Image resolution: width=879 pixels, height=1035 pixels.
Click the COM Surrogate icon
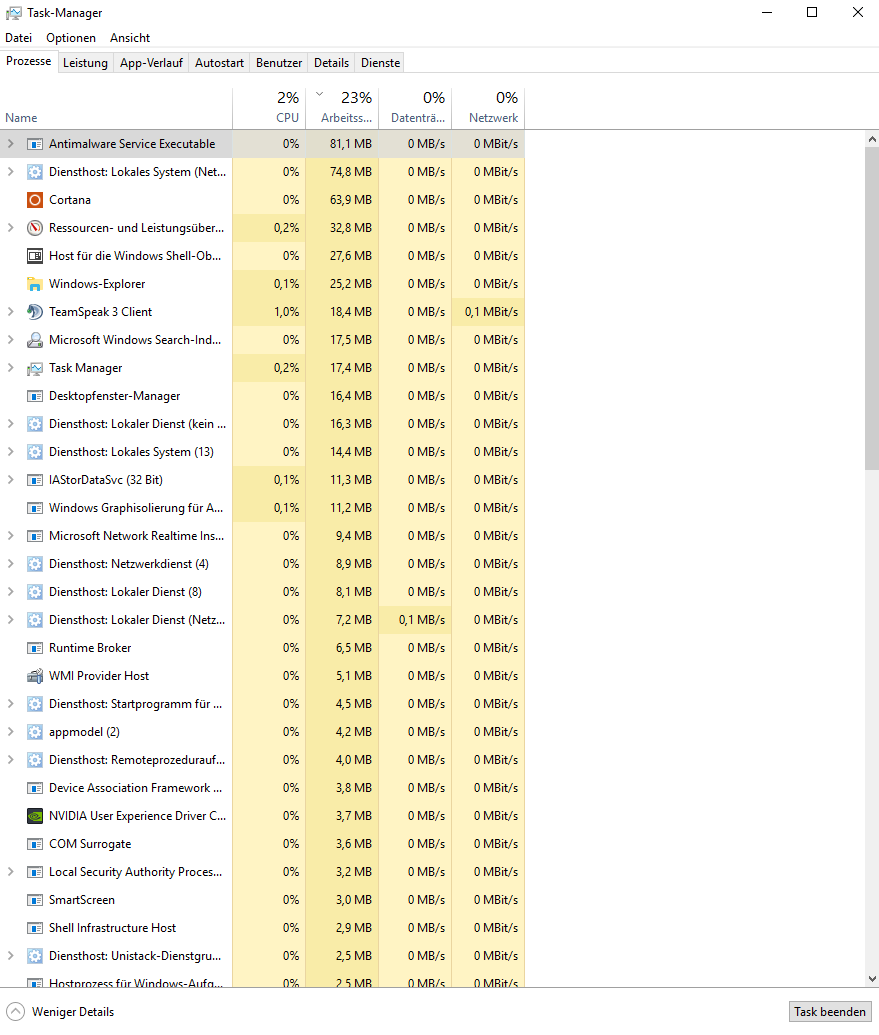pyautogui.click(x=35, y=844)
